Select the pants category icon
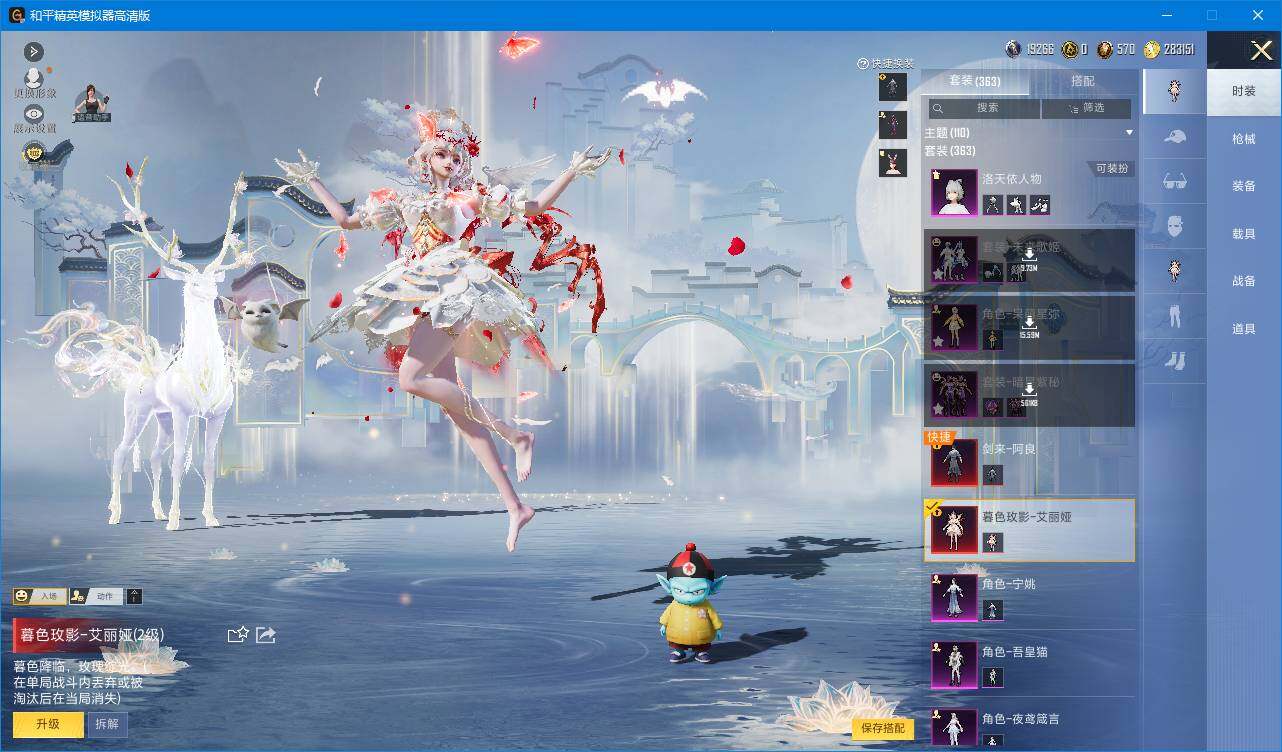This screenshot has width=1282, height=752. click(x=1175, y=317)
